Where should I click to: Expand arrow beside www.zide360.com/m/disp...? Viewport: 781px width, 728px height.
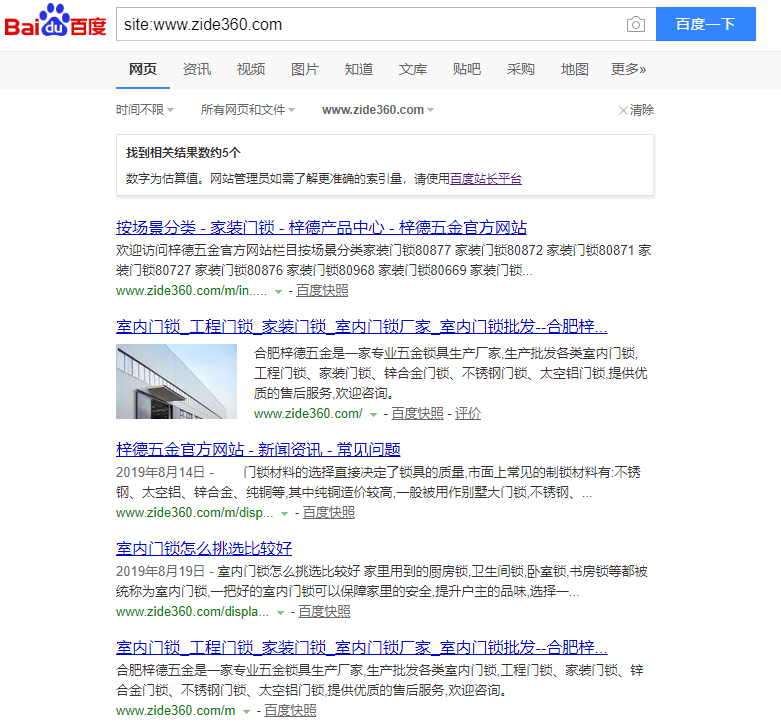pyautogui.click(x=284, y=514)
